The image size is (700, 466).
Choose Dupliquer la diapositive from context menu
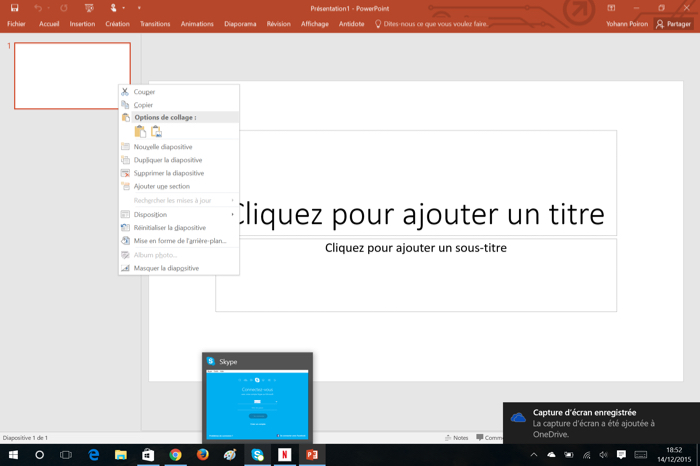coord(168,160)
